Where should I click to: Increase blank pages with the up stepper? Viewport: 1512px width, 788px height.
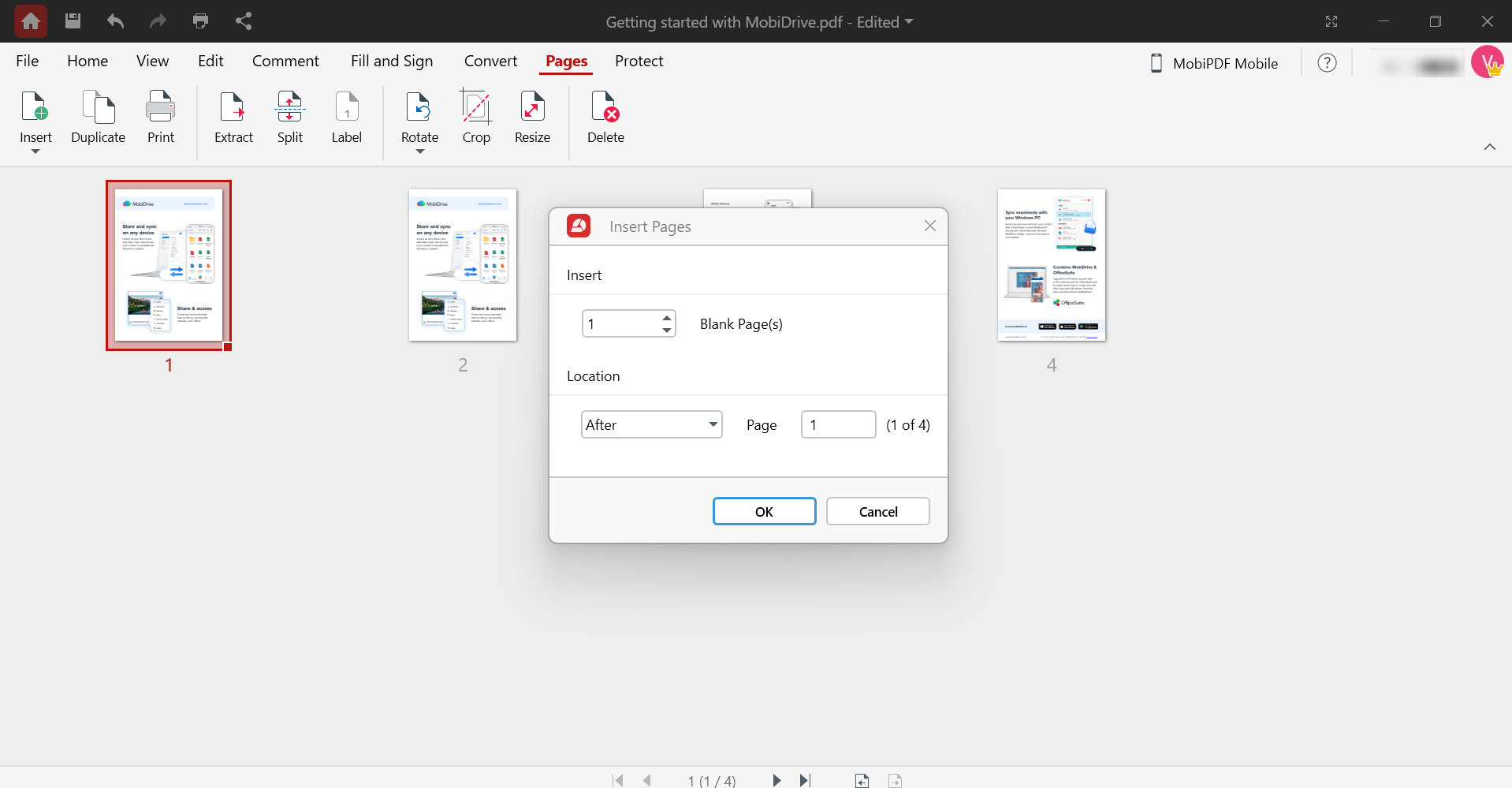(667, 318)
